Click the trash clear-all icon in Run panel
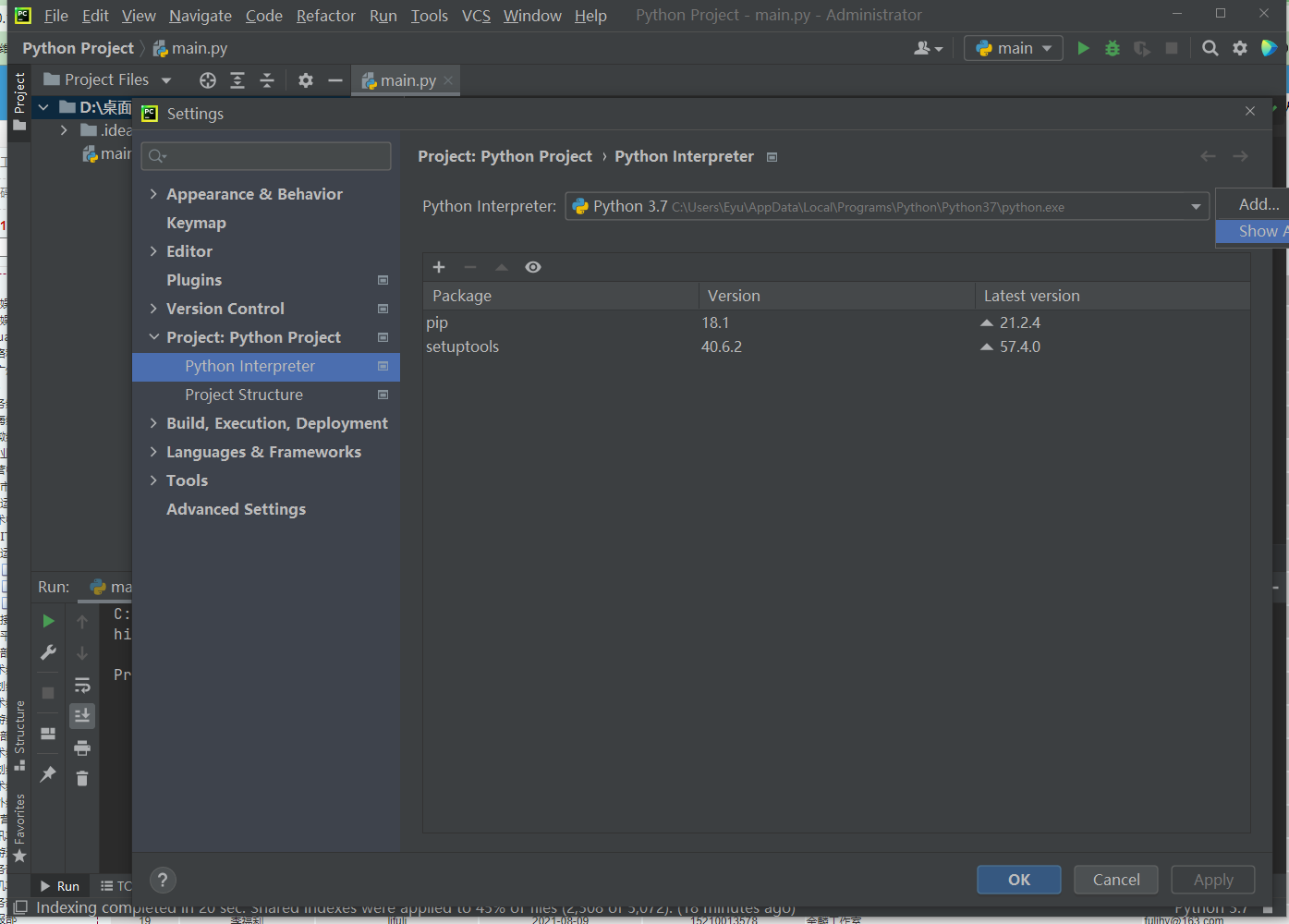 pyautogui.click(x=82, y=779)
